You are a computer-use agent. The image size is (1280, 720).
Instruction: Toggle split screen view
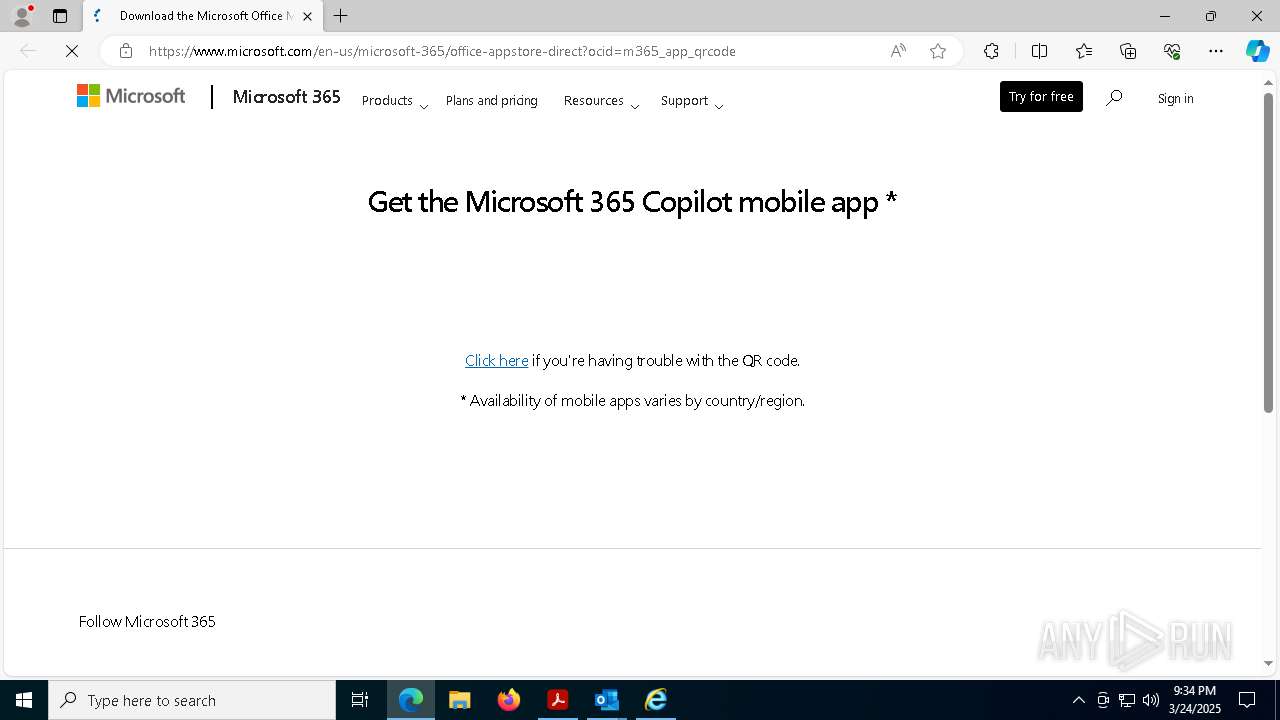click(x=1039, y=51)
